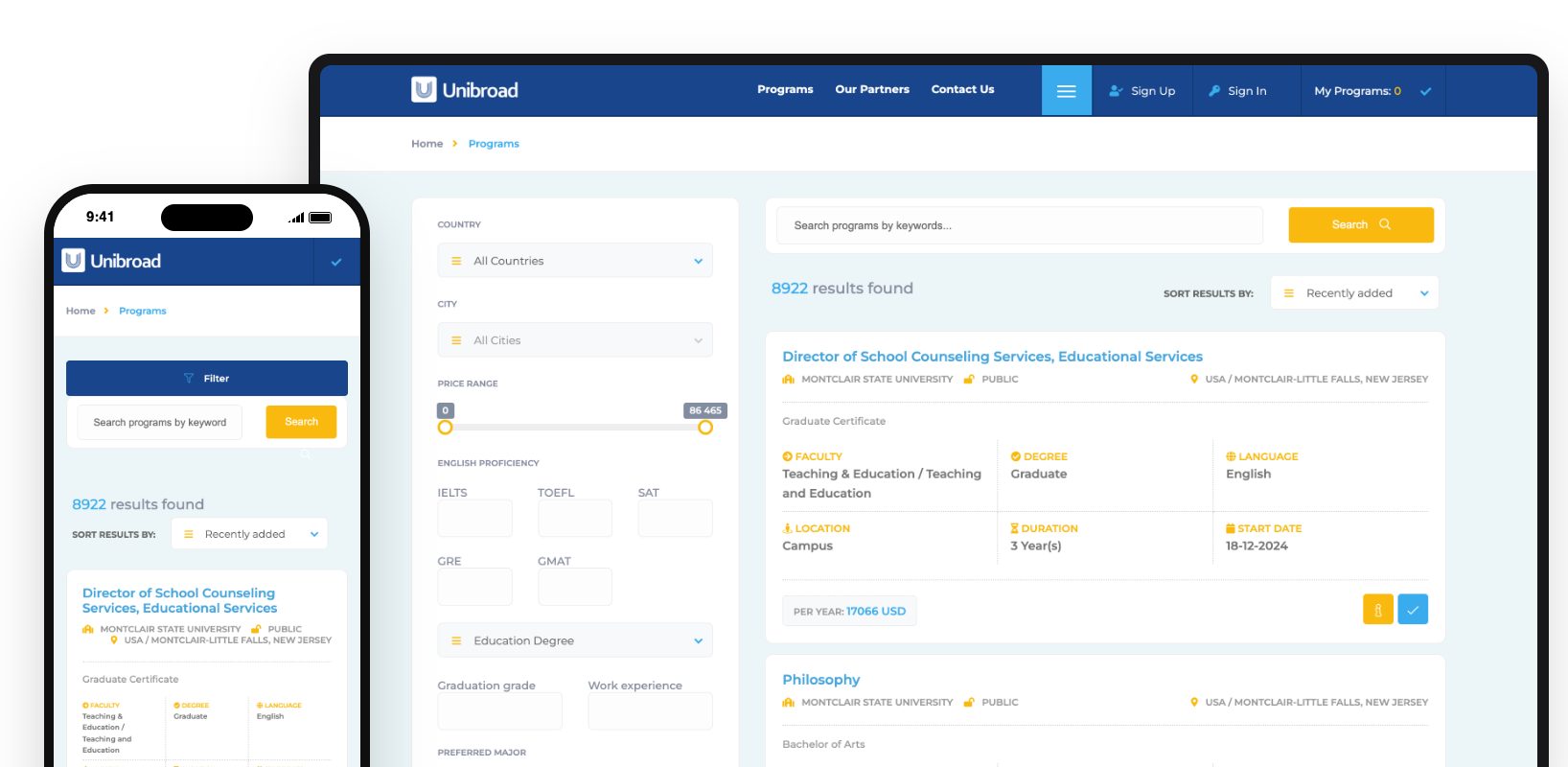
Task: Click the Work experience input field
Action: 651,711
